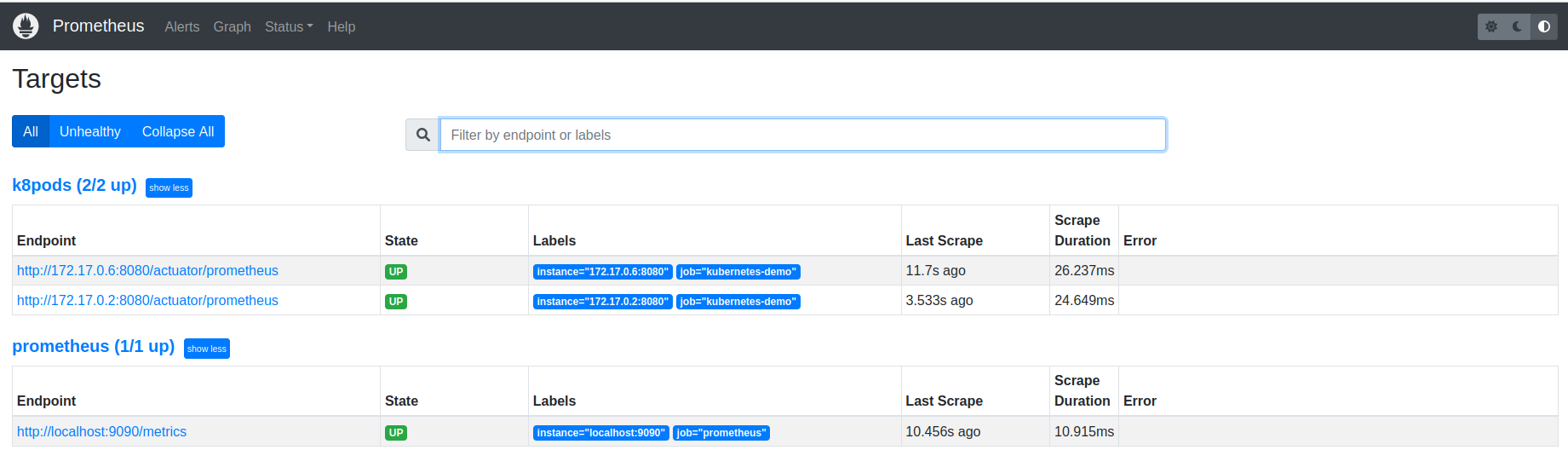
Task: Click the k8pods (2/2 up) heading
Action: point(74,185)
